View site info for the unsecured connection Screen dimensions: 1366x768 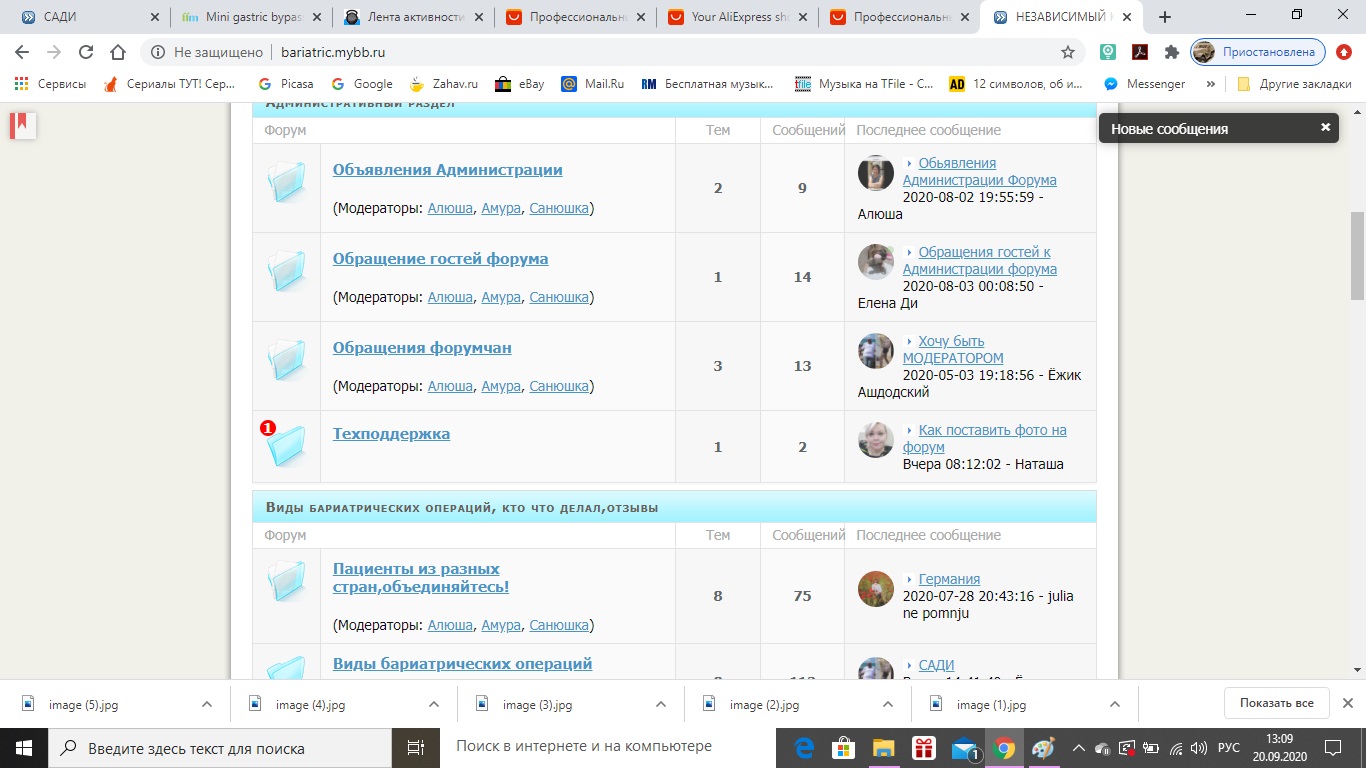(x=156, y=52)
